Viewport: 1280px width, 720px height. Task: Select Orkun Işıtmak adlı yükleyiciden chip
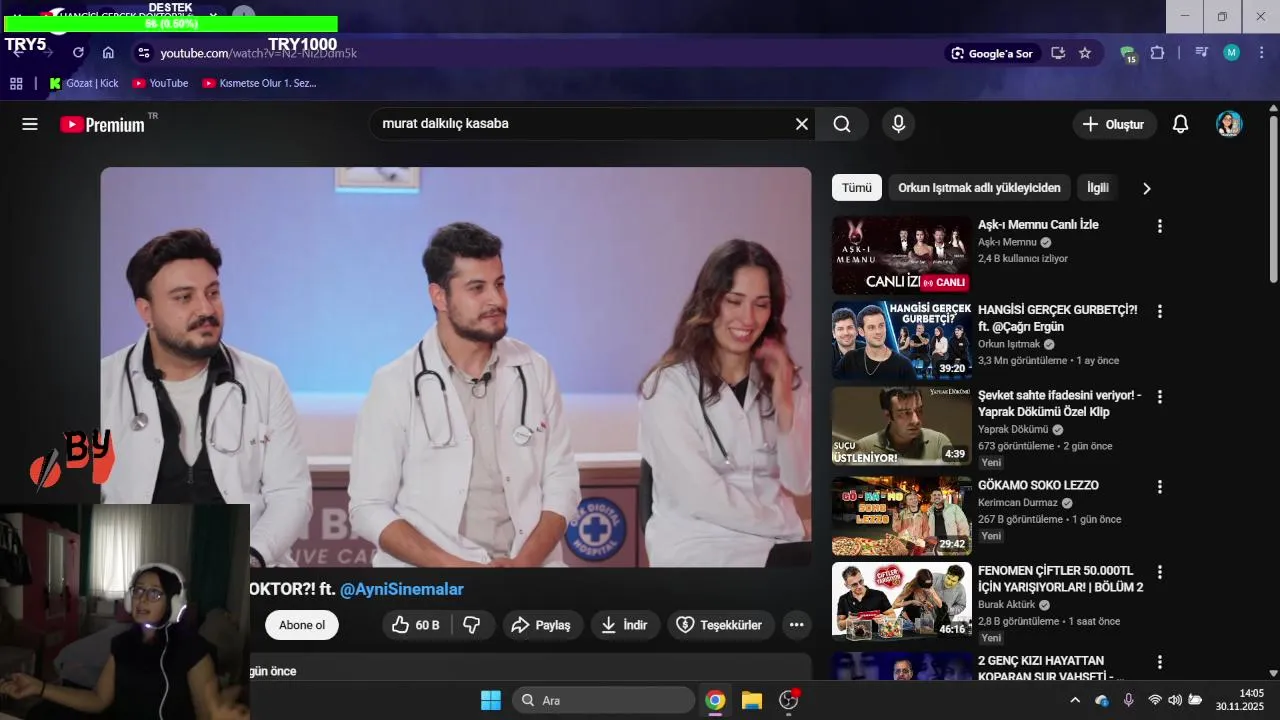pos(979,188)
